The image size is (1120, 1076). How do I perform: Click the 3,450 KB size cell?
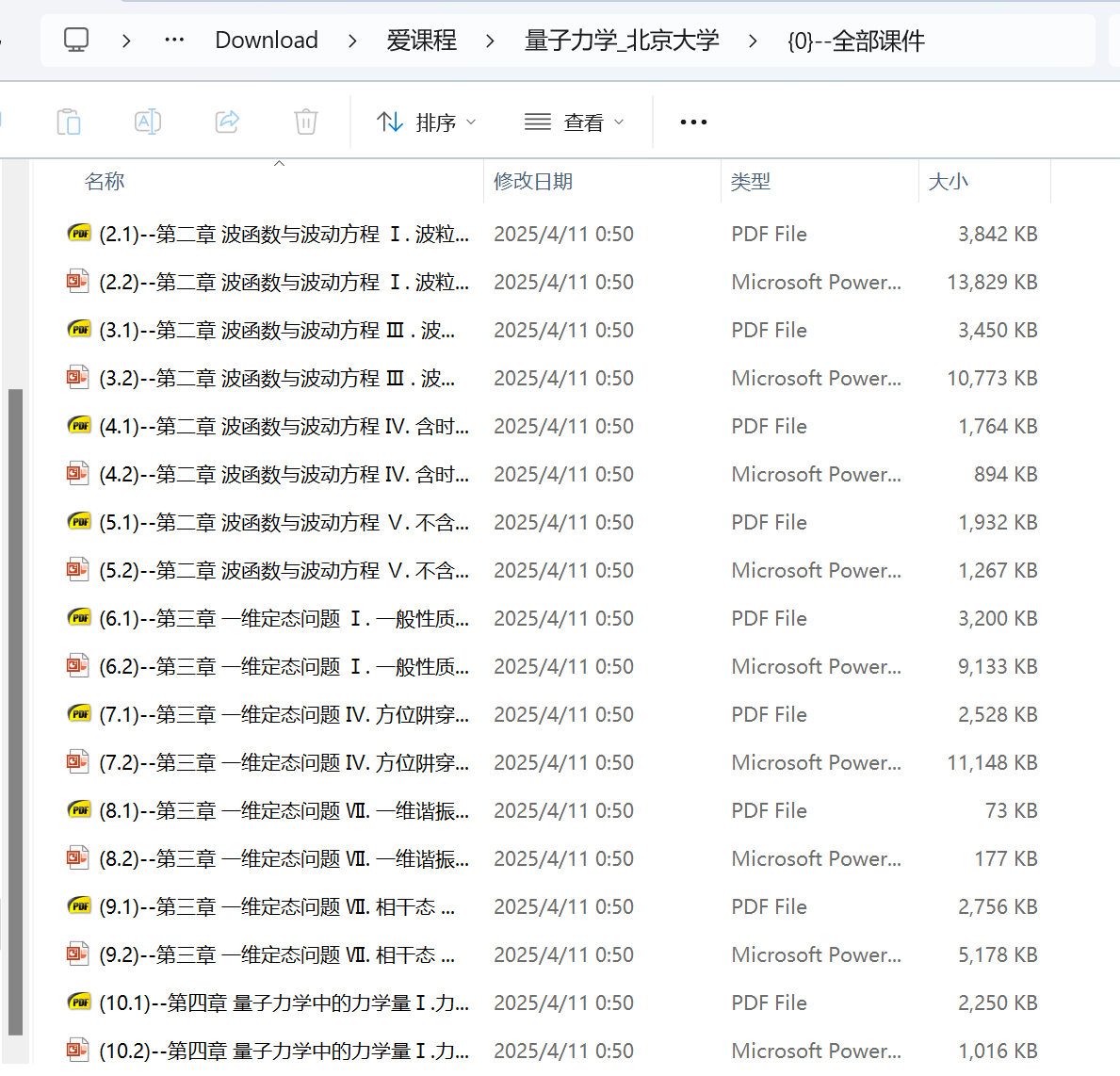pos(998,330)
